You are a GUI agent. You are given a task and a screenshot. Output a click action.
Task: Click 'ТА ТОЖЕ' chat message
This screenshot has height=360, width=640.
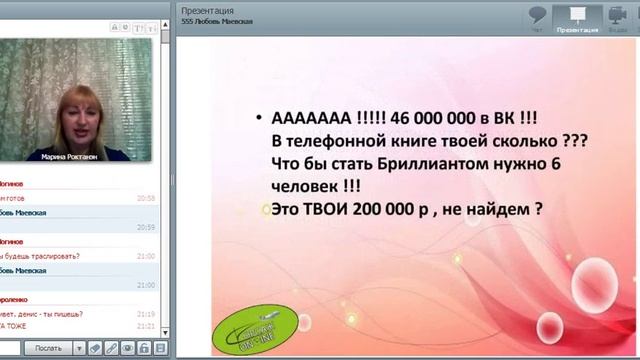(x=13, y=326)
